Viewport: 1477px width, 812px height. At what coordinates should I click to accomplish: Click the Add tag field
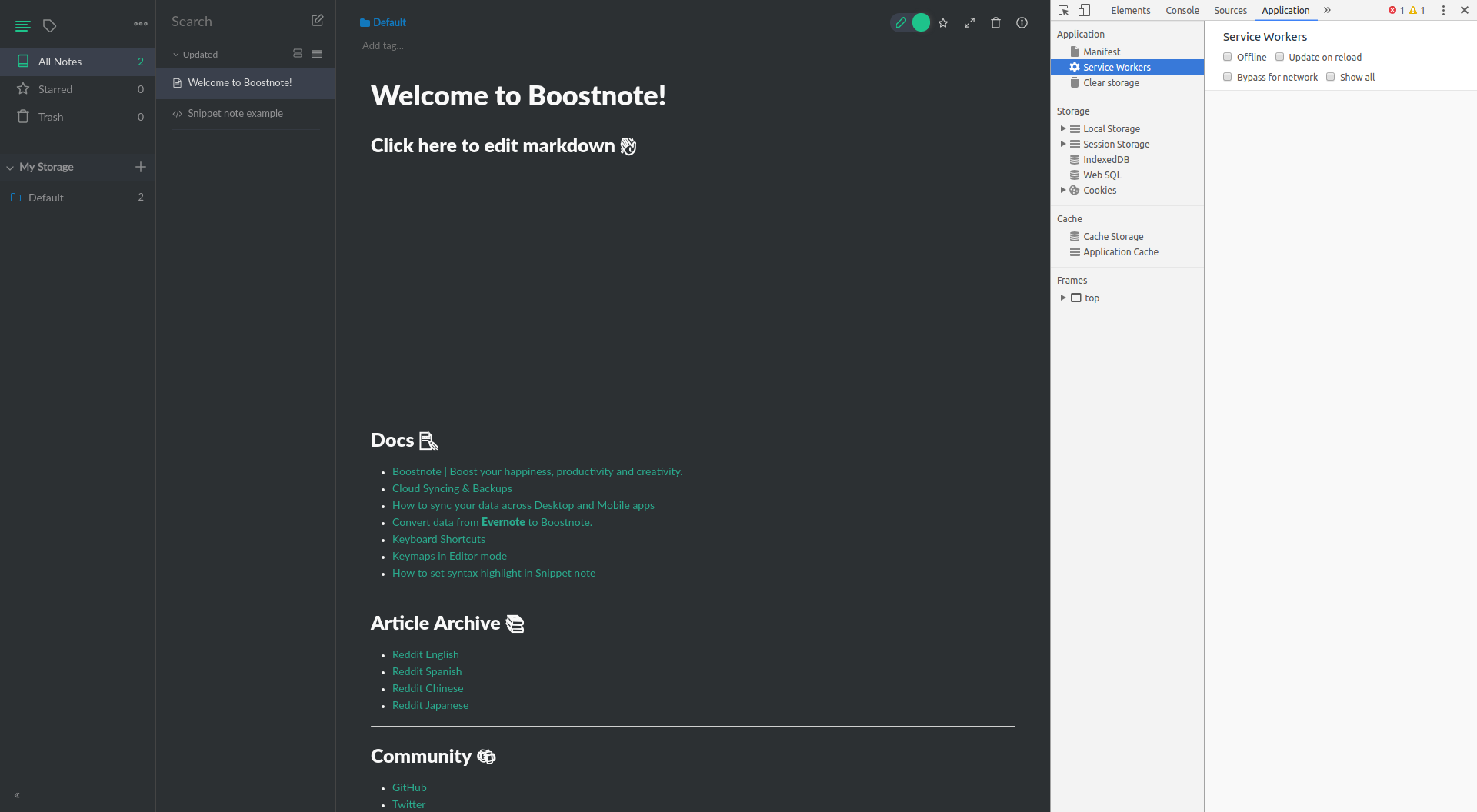(383, 45)
